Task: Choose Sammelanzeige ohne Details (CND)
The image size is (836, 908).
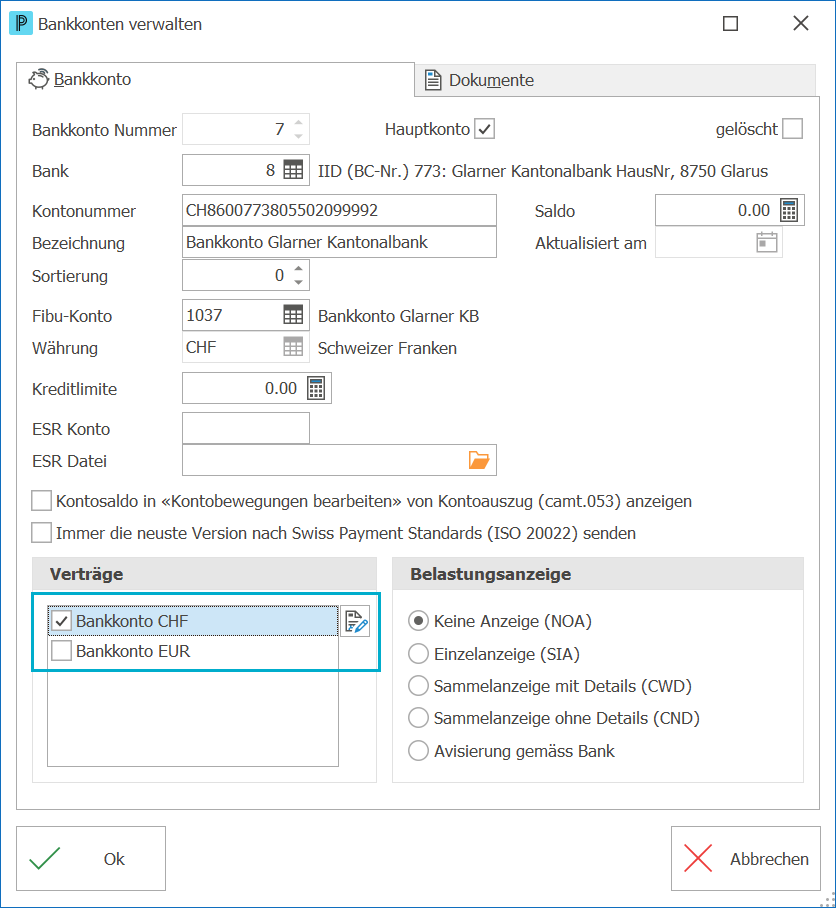Action: [418, 718]
